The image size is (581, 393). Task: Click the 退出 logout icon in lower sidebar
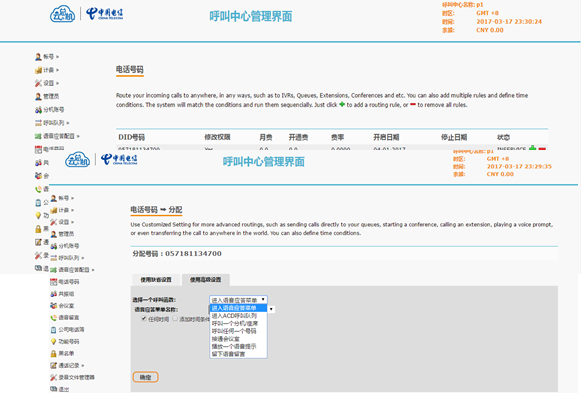point(54,389)
